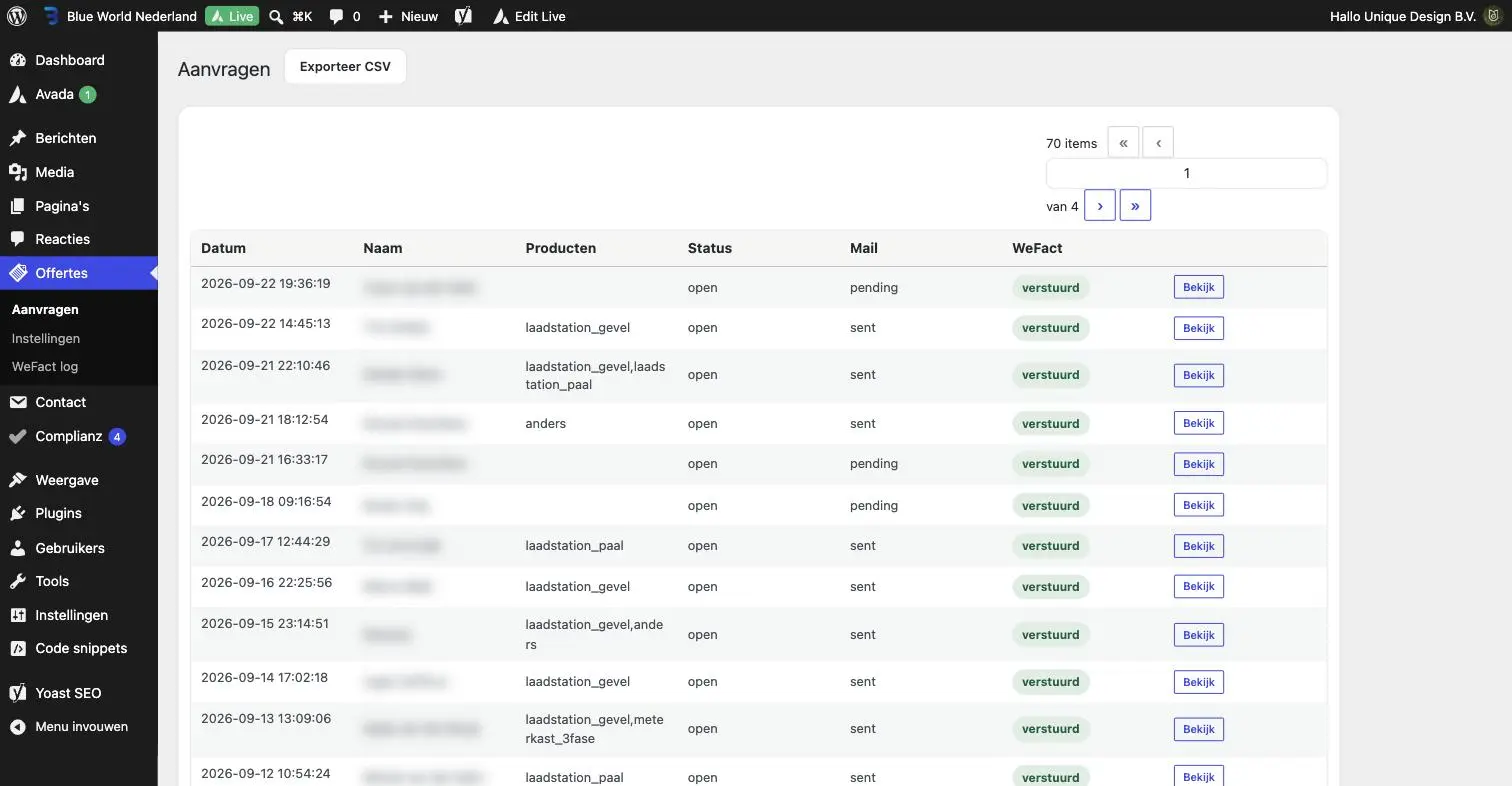1512x786 pixels.
Task: Open the search magnifier icon
Action: (x=276, y=16)
